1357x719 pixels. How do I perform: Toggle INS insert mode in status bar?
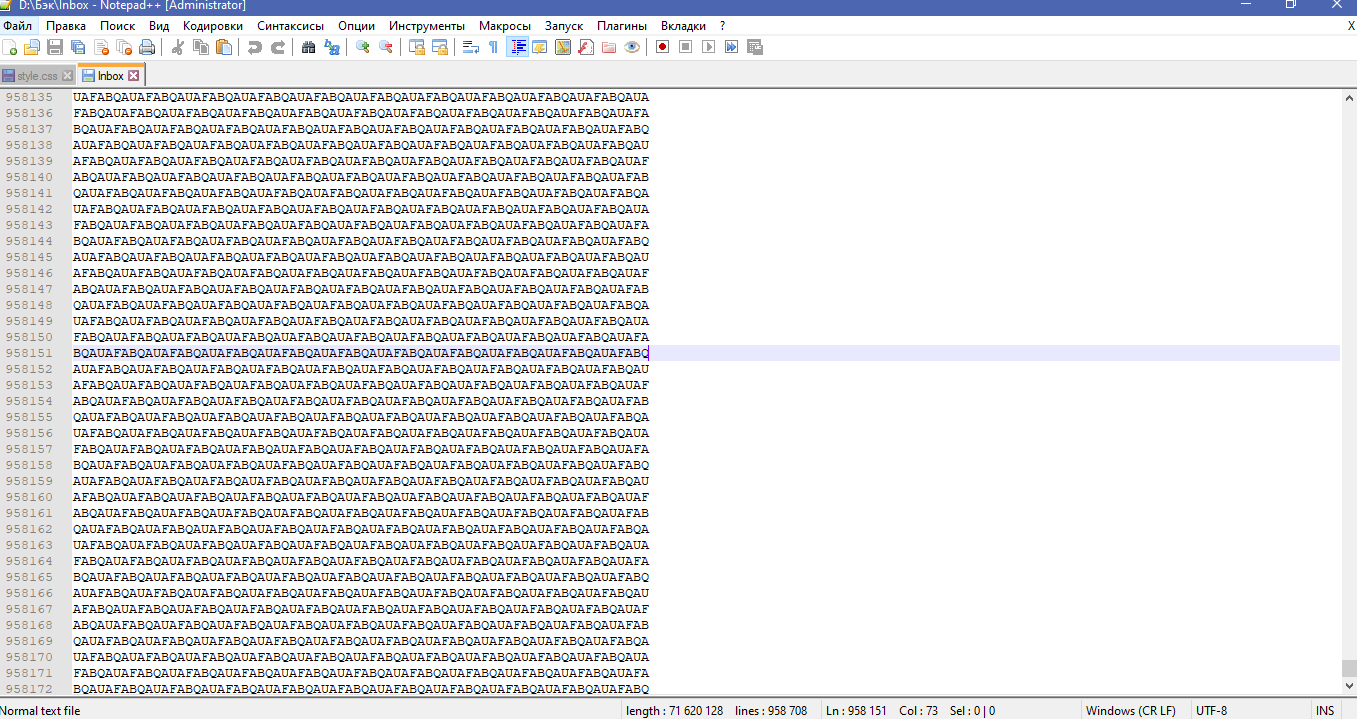coord(1324,711)
